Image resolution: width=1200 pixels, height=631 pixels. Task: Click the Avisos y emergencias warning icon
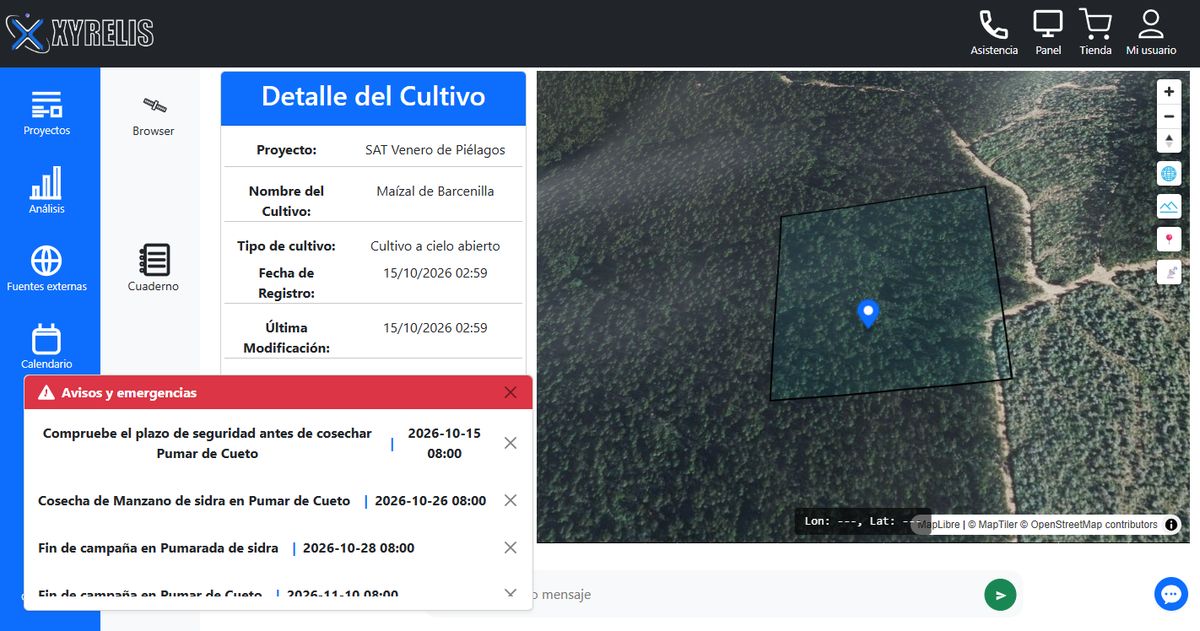tap(46, 393)
